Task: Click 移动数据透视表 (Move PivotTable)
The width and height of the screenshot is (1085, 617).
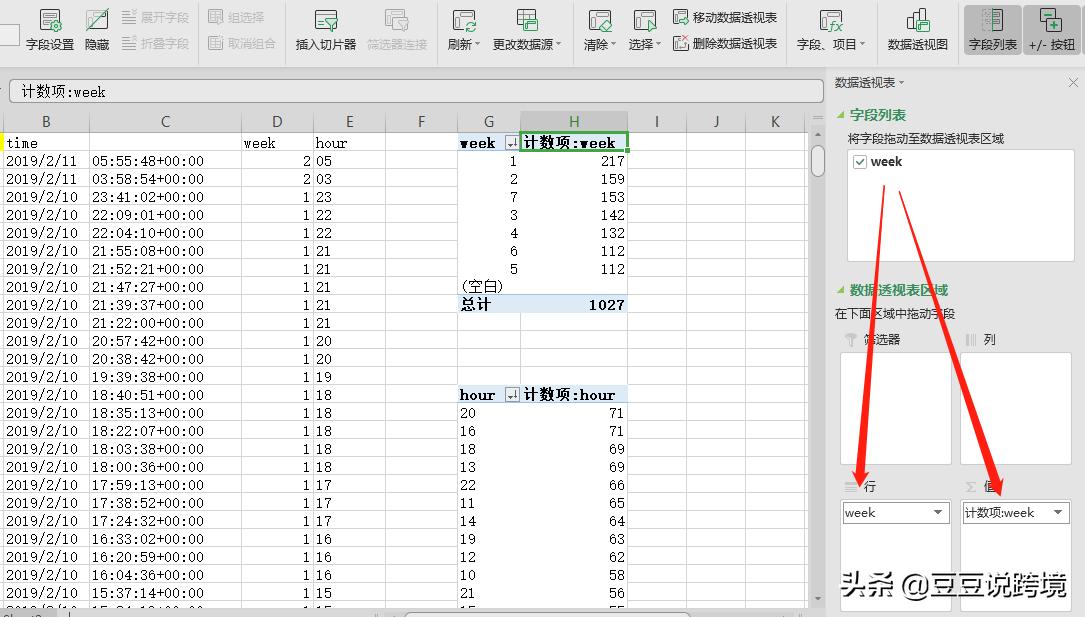Action: pos(725,17)
